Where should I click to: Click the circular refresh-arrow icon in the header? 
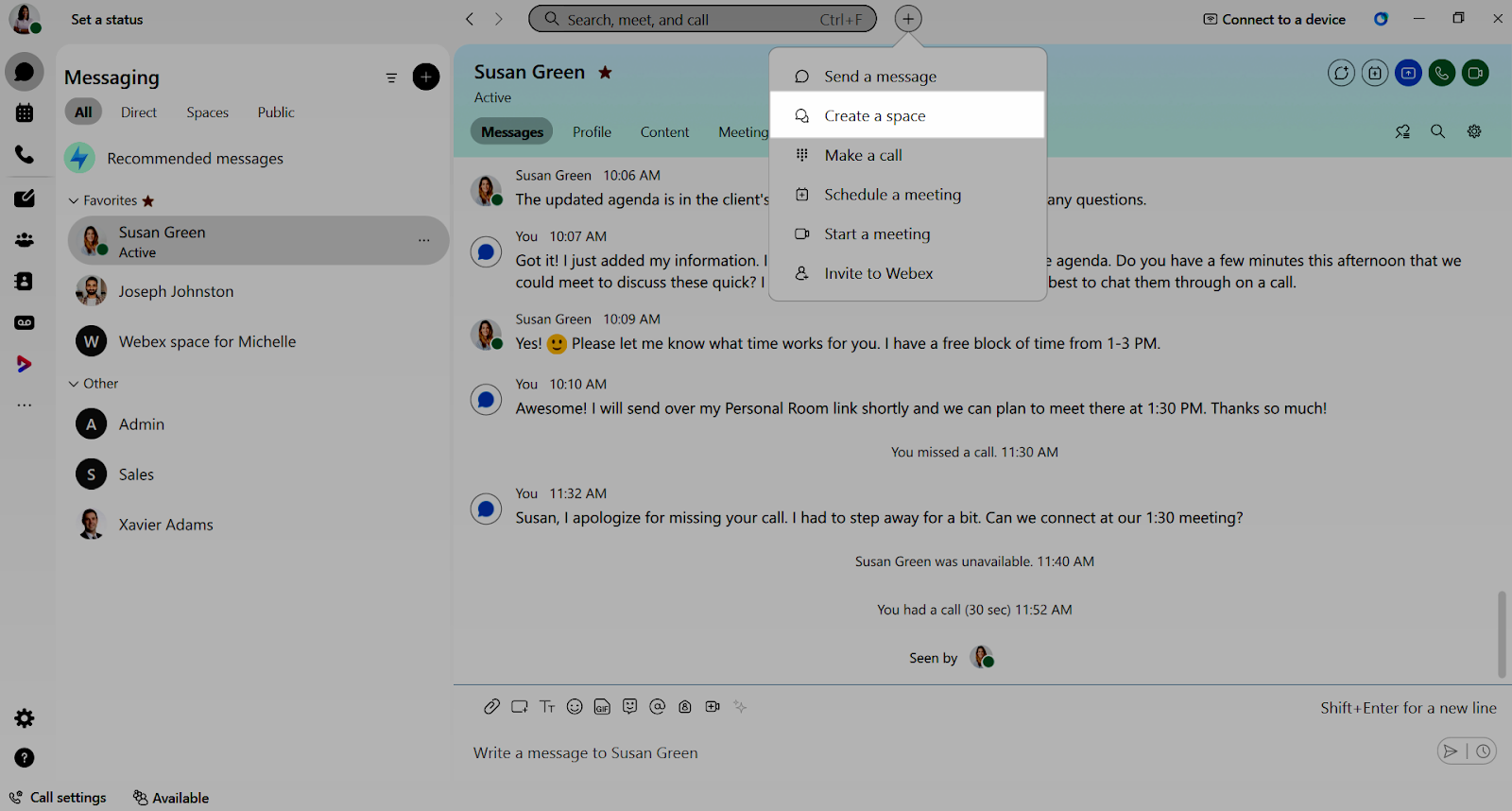1341,73
